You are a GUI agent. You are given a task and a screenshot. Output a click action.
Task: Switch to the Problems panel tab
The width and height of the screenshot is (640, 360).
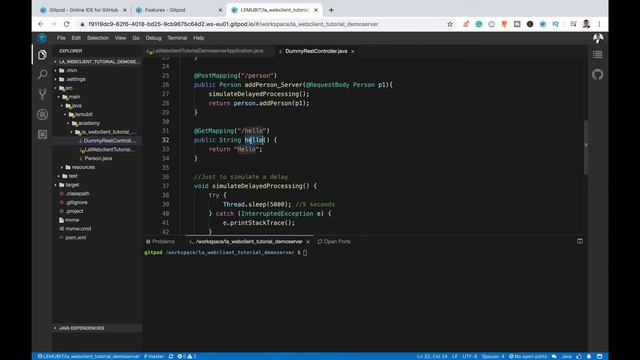pyautogui.click(x=160, y=242)
